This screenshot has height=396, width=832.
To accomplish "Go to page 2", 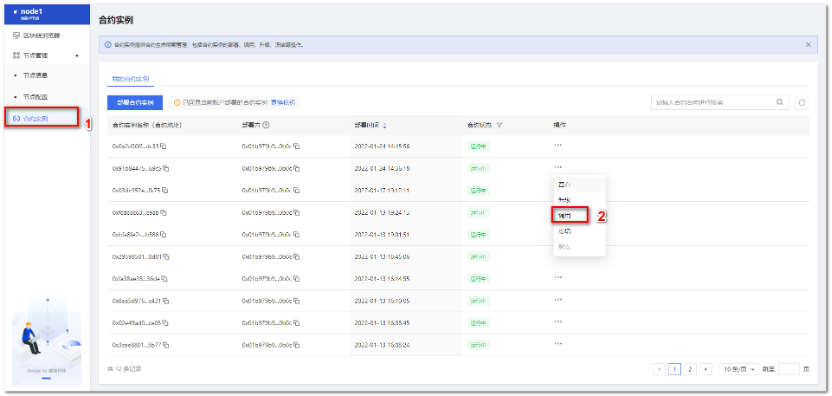I will [x=690, y=369].
